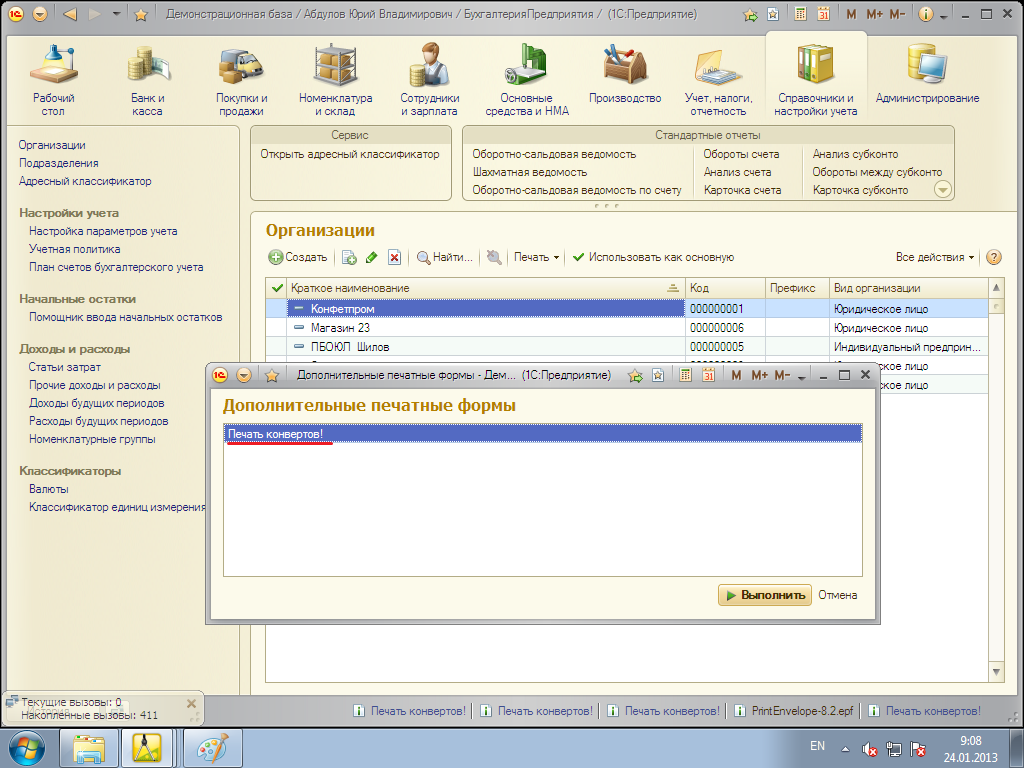Expand the Стандартные отчеты panel arrow
Image resolution: width=1024 pixels, height=768 pixels.
point(942,189)
